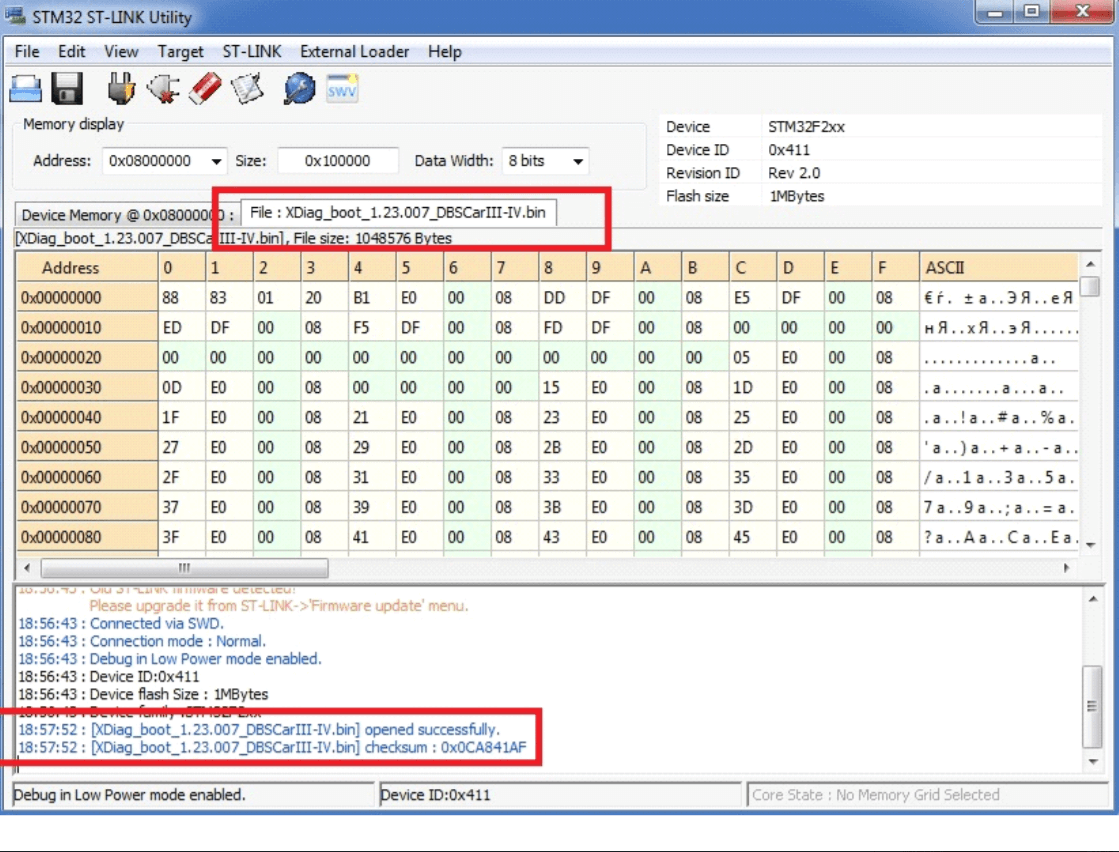Click the horizontal scrollbar right arrow
Image resolution: width=1119 pixels, height=852 pixels.
click(1067, 568)
